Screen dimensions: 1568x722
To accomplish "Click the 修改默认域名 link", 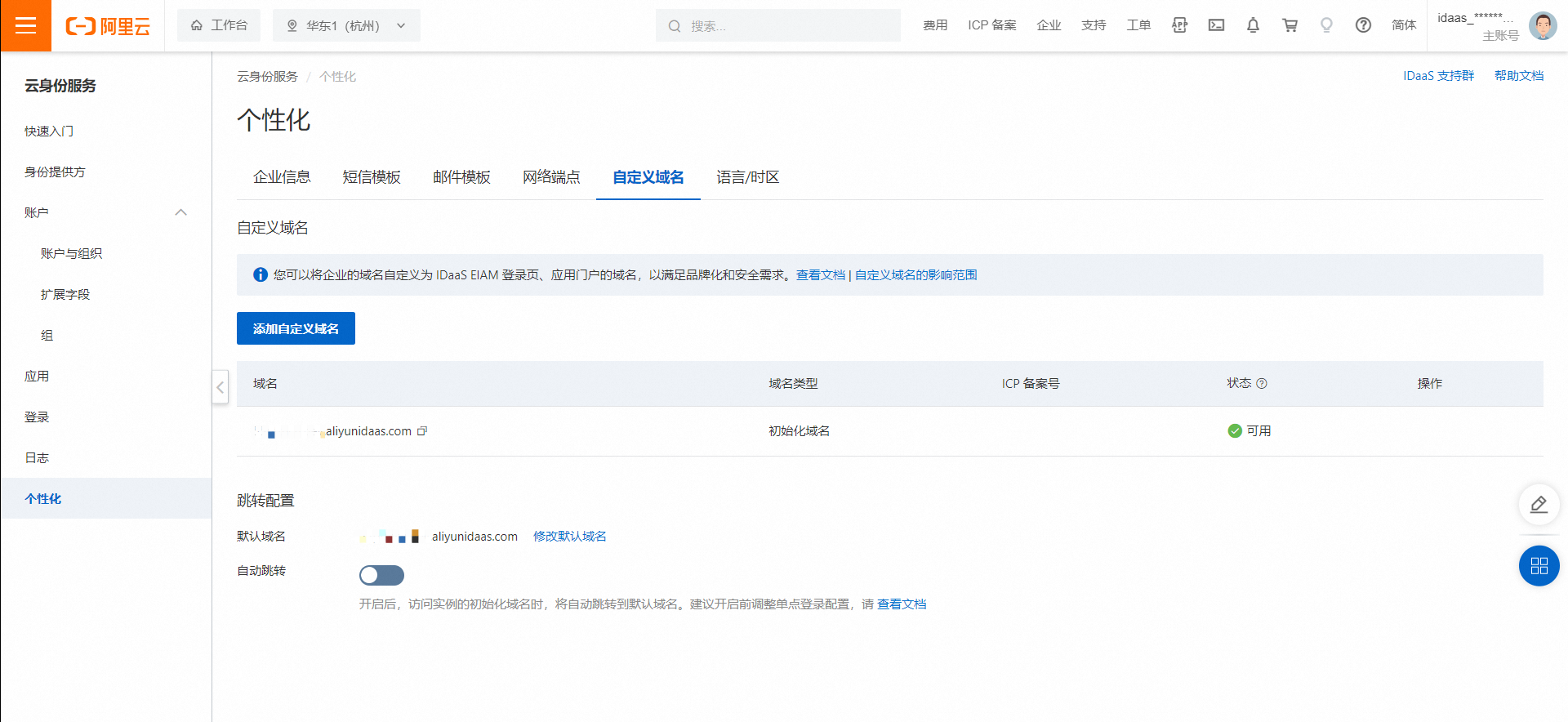I will click(x=570, y=536).
